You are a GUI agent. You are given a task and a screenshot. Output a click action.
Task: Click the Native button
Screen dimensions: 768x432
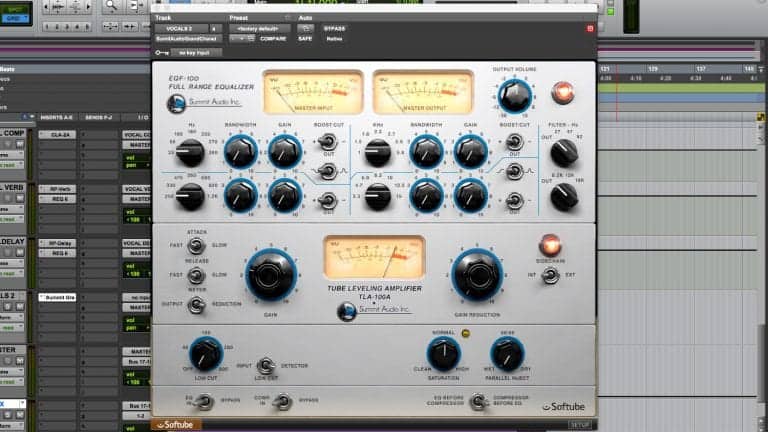[x=335, y=39]
